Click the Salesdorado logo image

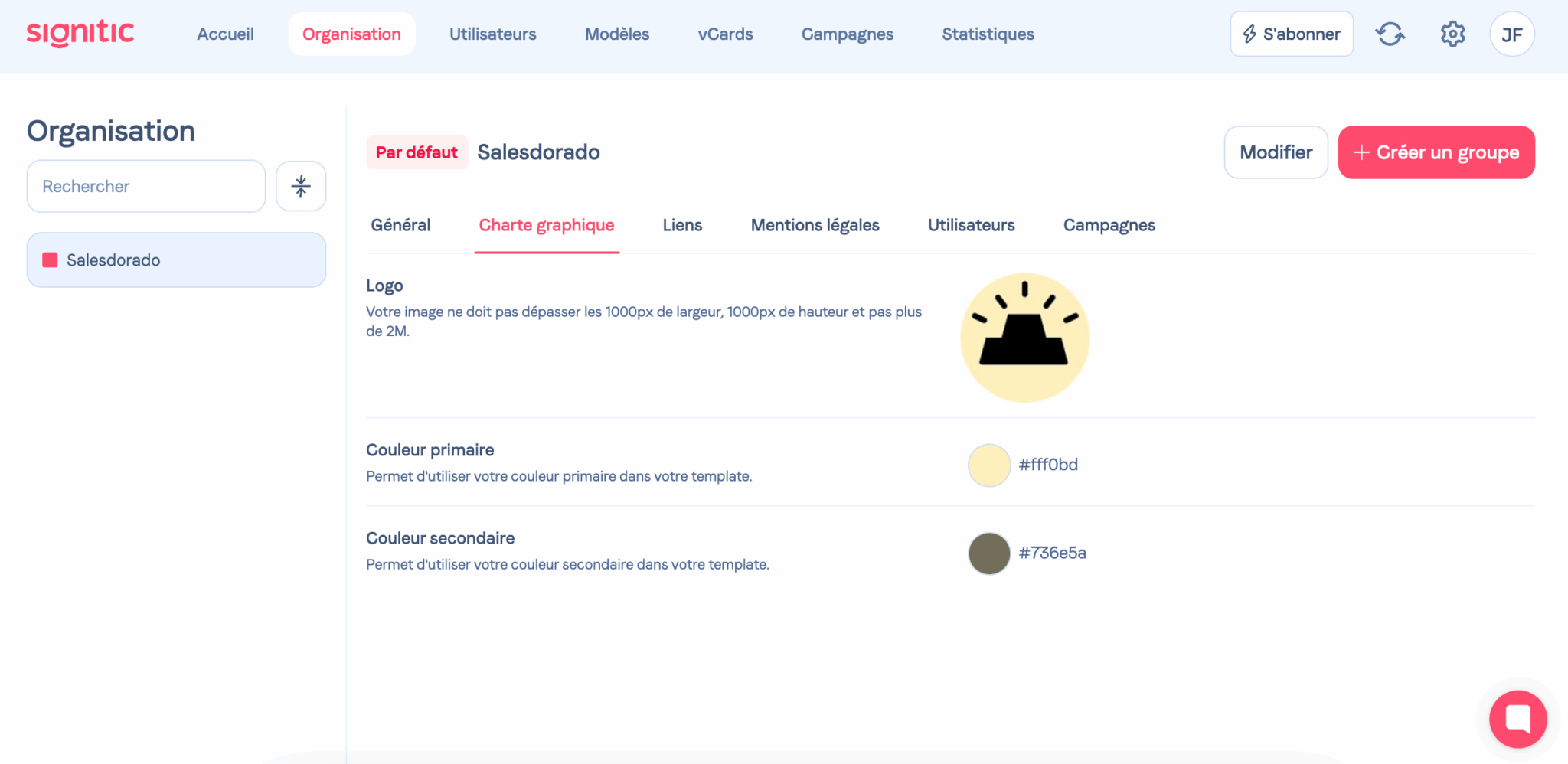tap(1024, 338)
